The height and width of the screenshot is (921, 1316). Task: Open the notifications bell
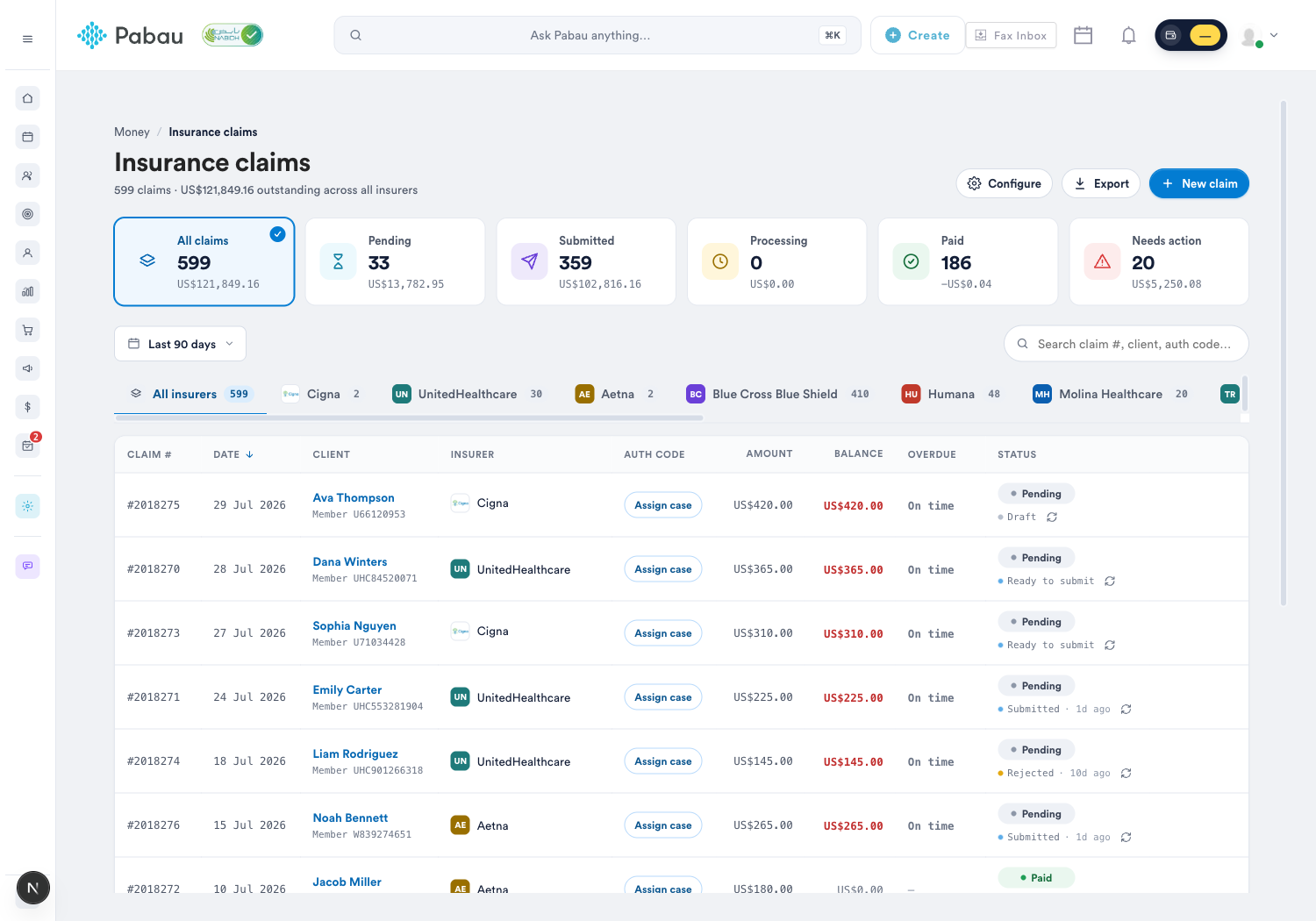coord(1128,35)
